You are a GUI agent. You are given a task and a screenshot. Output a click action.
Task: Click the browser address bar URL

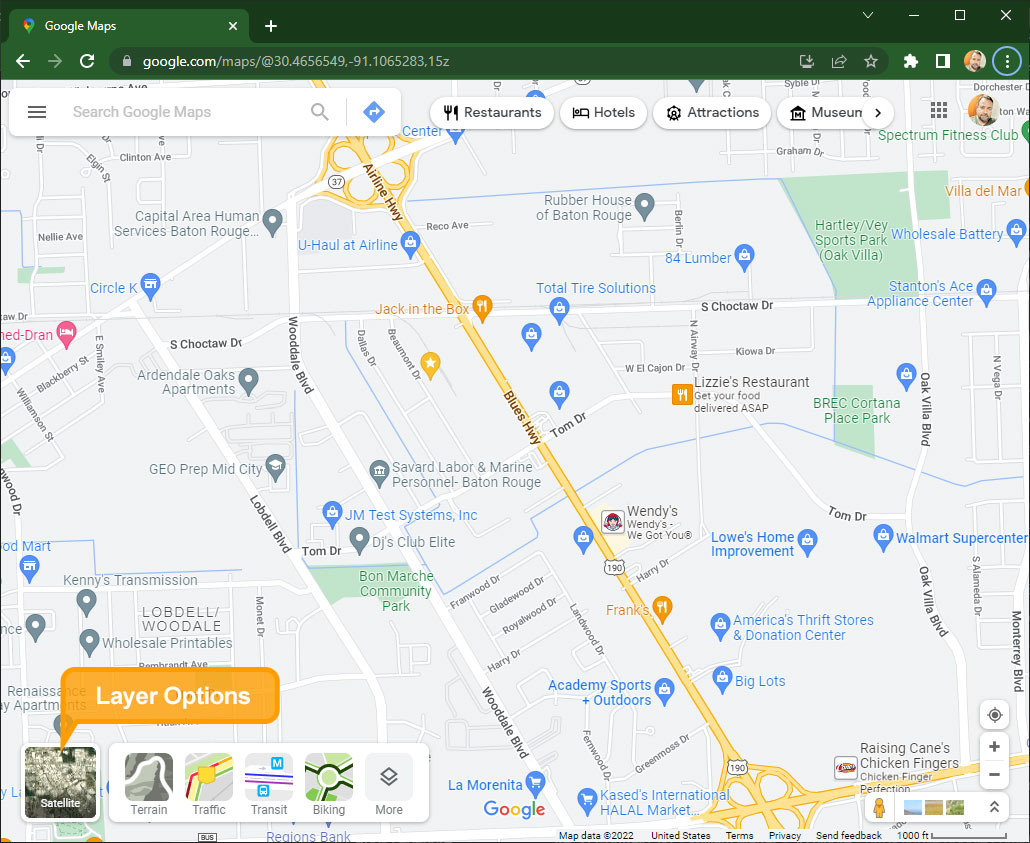point(296,61)
